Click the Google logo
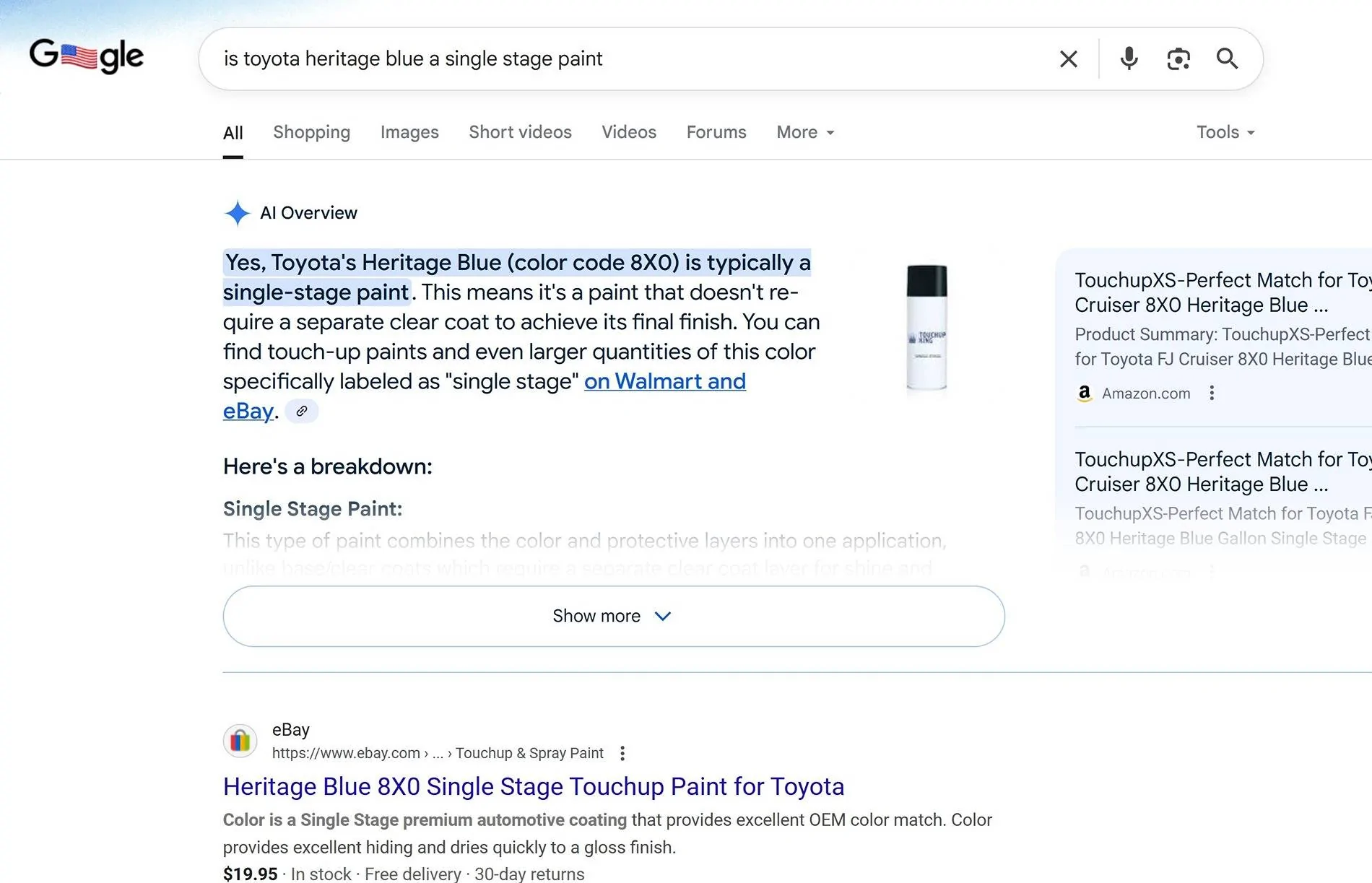This screenshot has height=883, width=1372. tap(86, 56)
